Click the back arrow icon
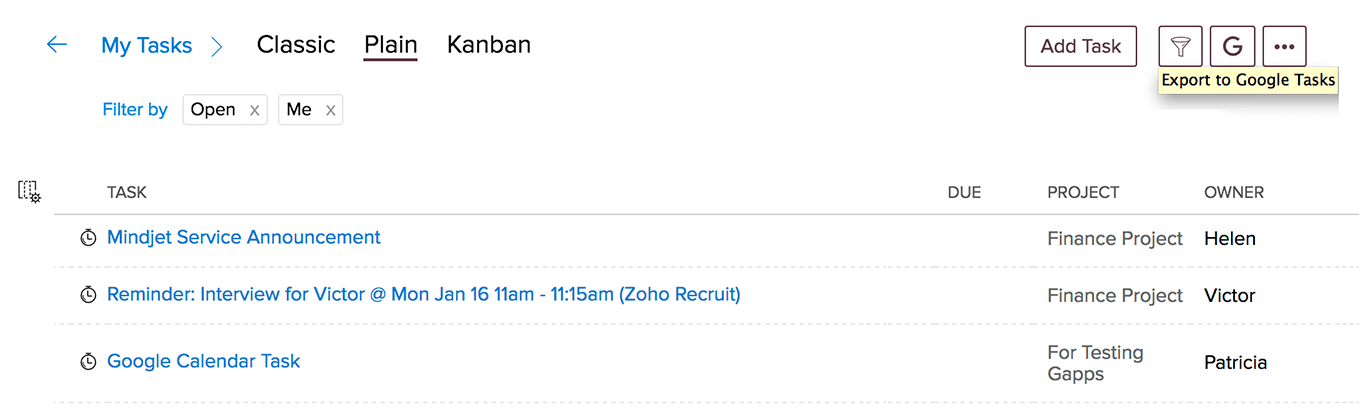Viewport: 1360px width, 413px height. point(56,45)
